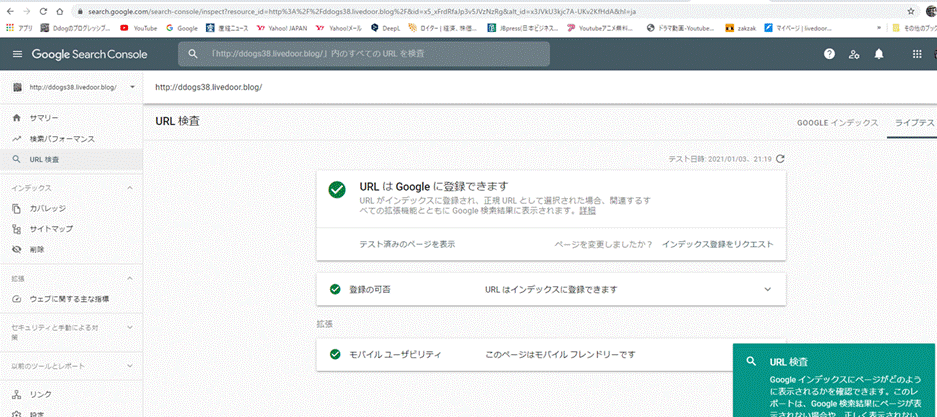Click the カバレッジ pages icon

(x=17, y=208)
